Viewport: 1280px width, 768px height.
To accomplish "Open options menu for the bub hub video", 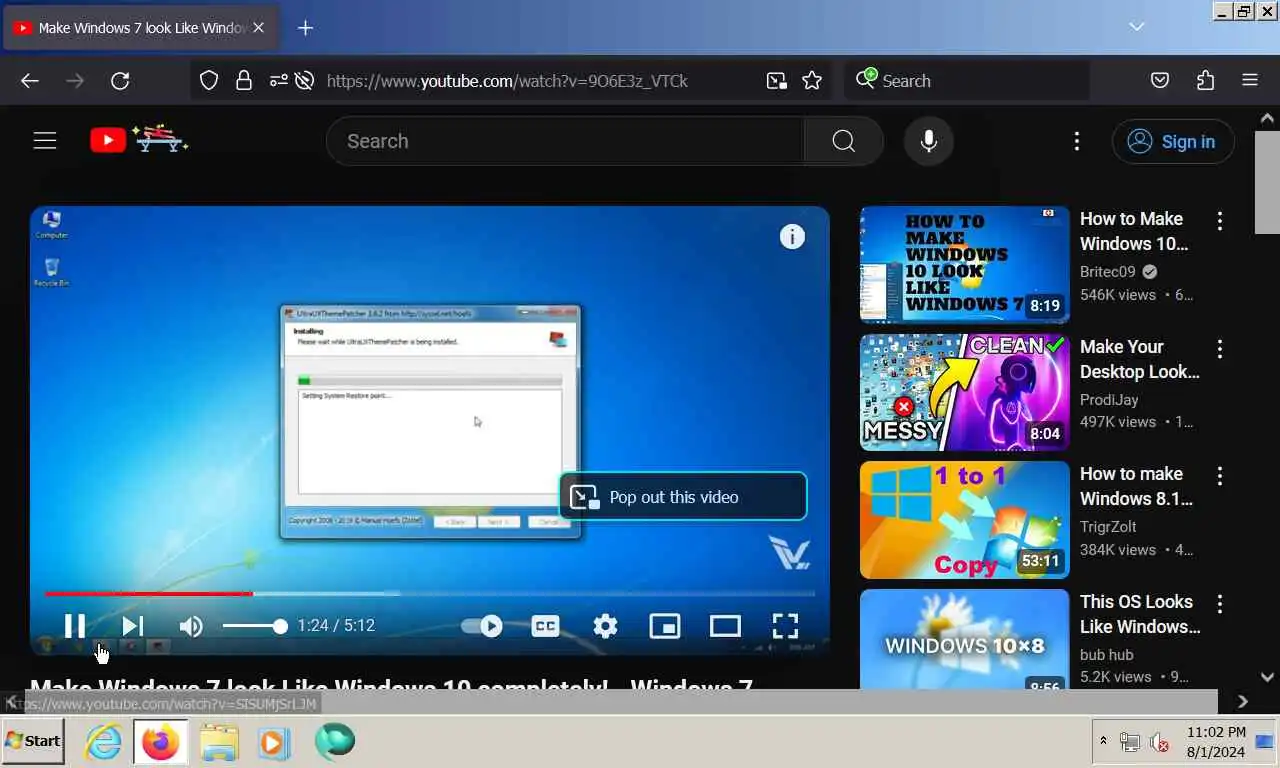I will click(x=1220, y=604).
